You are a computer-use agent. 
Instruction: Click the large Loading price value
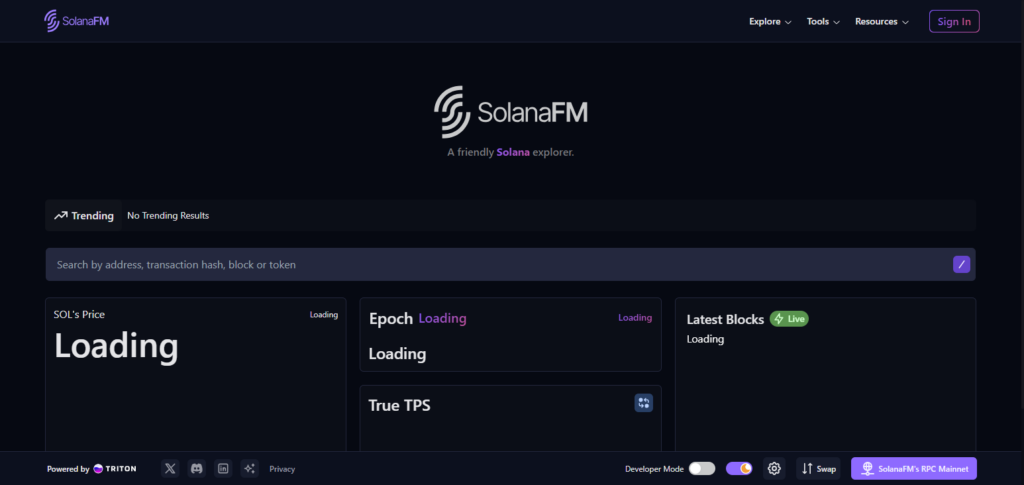pyautogui.click(x=116, y=346)
